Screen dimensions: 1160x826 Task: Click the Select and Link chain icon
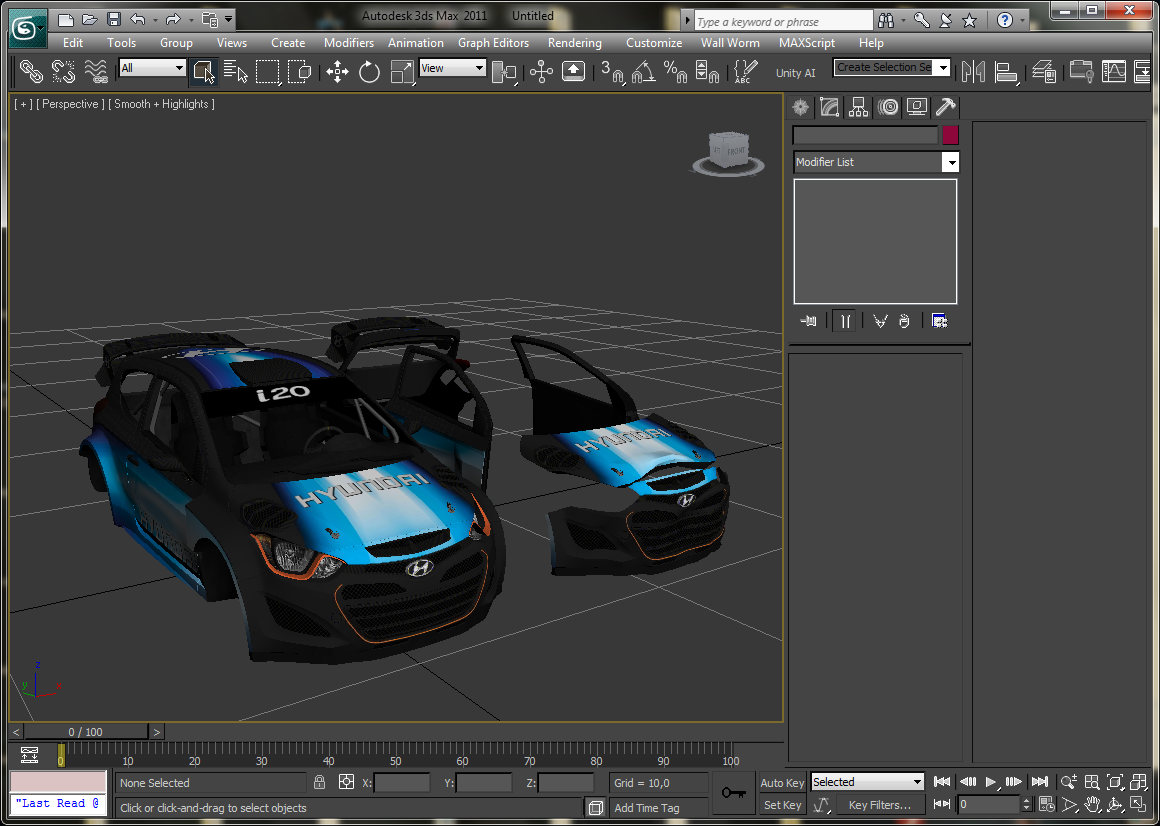pyautogui.click(x=32, y=71)
